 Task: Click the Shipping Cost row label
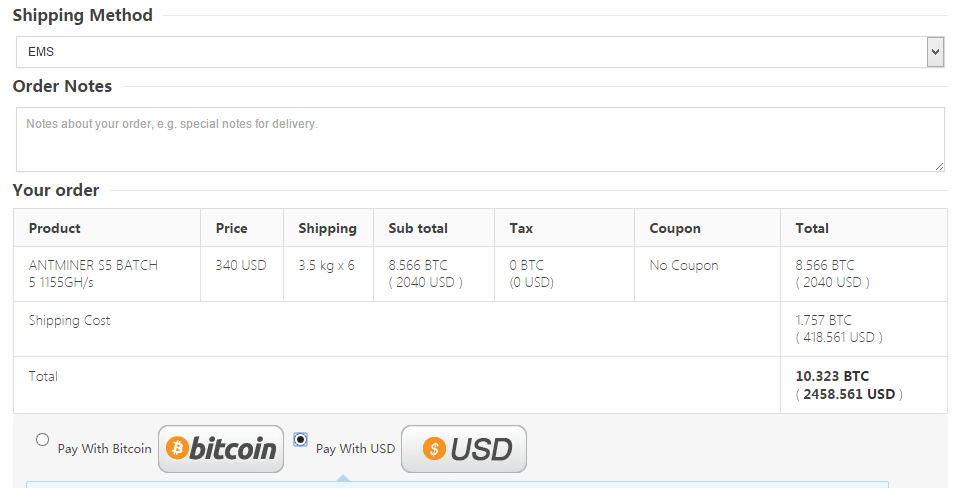pyautogui.click(x=70, y=320)
